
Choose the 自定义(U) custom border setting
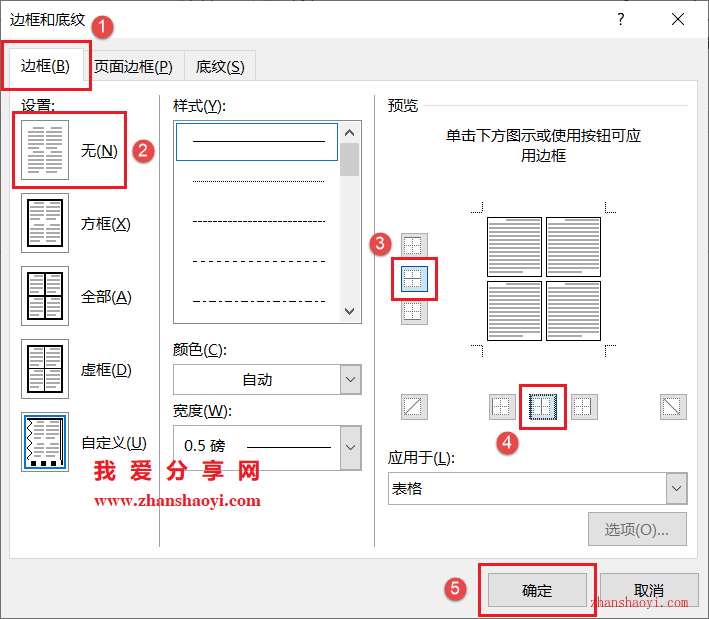(45, 442)
